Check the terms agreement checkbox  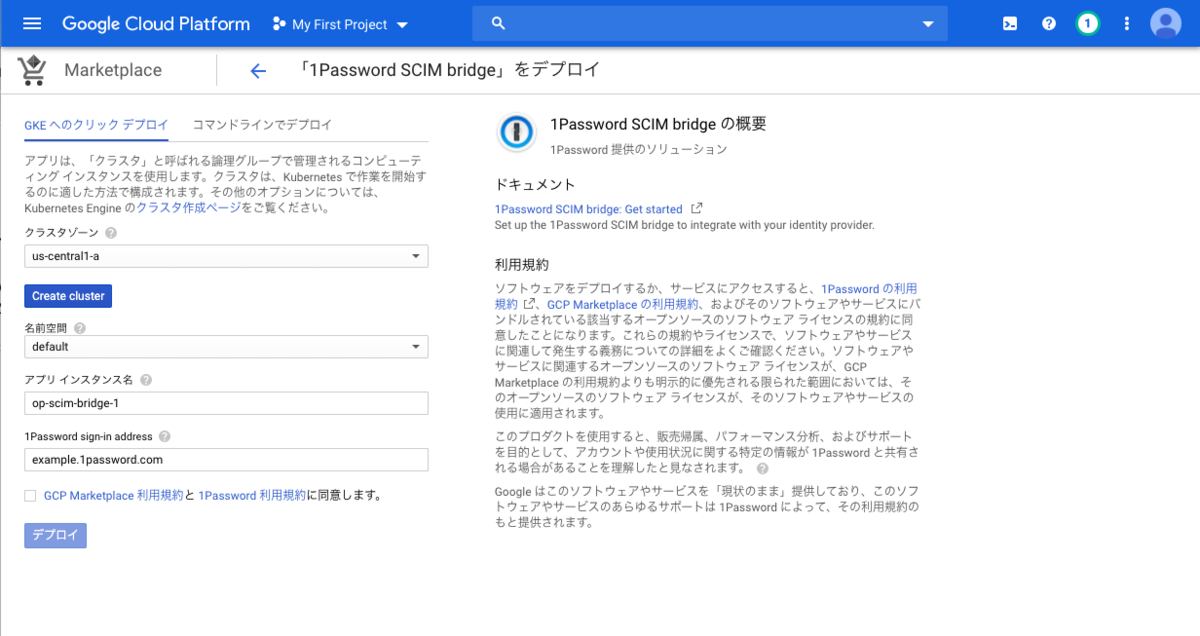pyautogui.click(x=31, y=495)
